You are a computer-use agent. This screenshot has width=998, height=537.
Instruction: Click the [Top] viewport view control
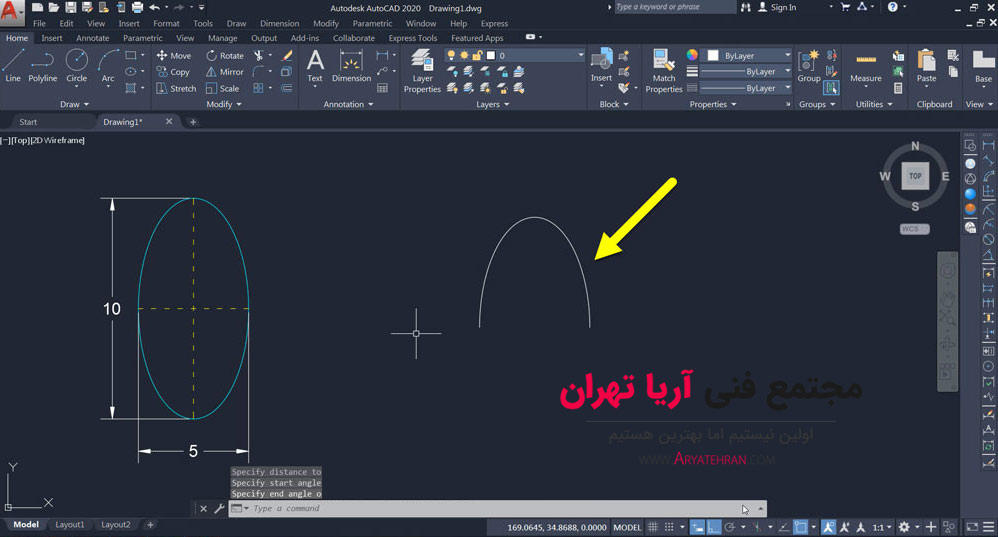(x=20, y=140)
